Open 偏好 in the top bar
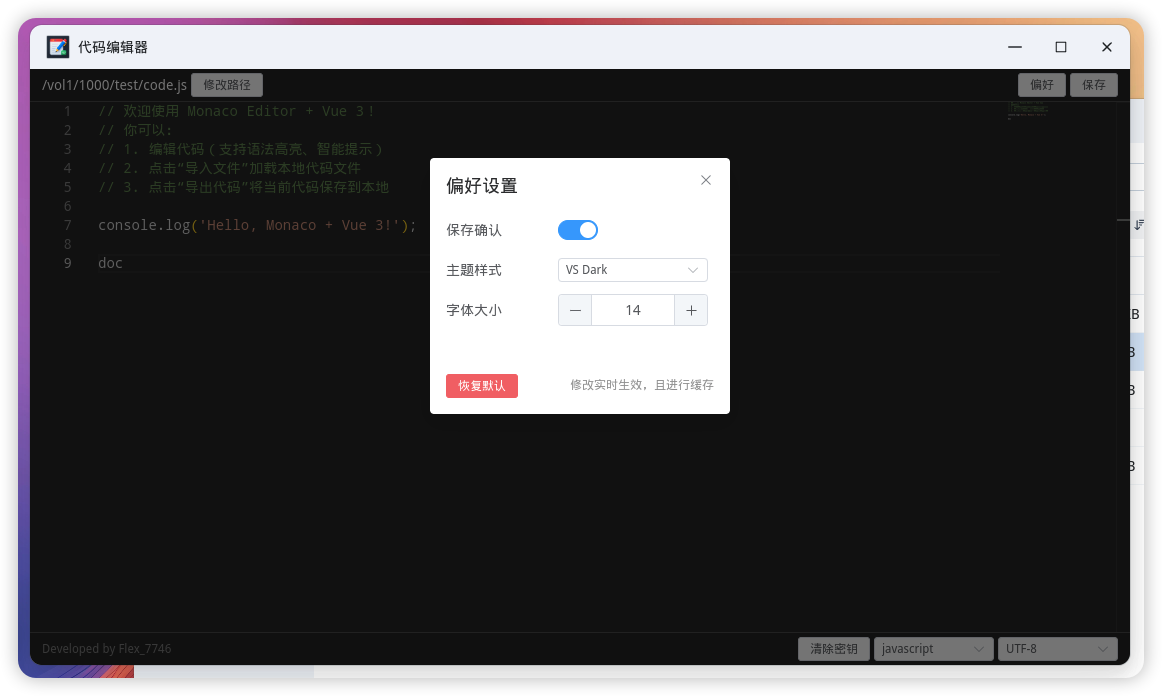The width and height of the screenshot is (1162, 696). click(1041, 84)
